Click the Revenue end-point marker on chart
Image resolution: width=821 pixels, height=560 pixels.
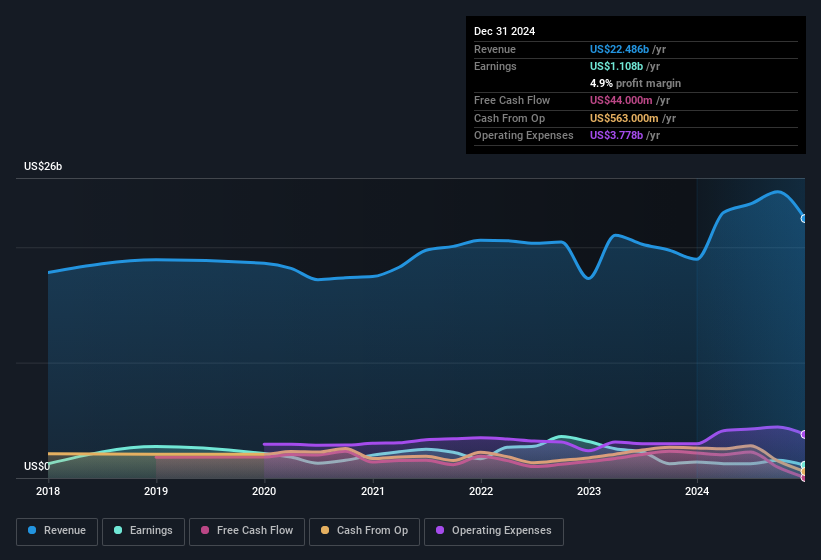[804, 218]
